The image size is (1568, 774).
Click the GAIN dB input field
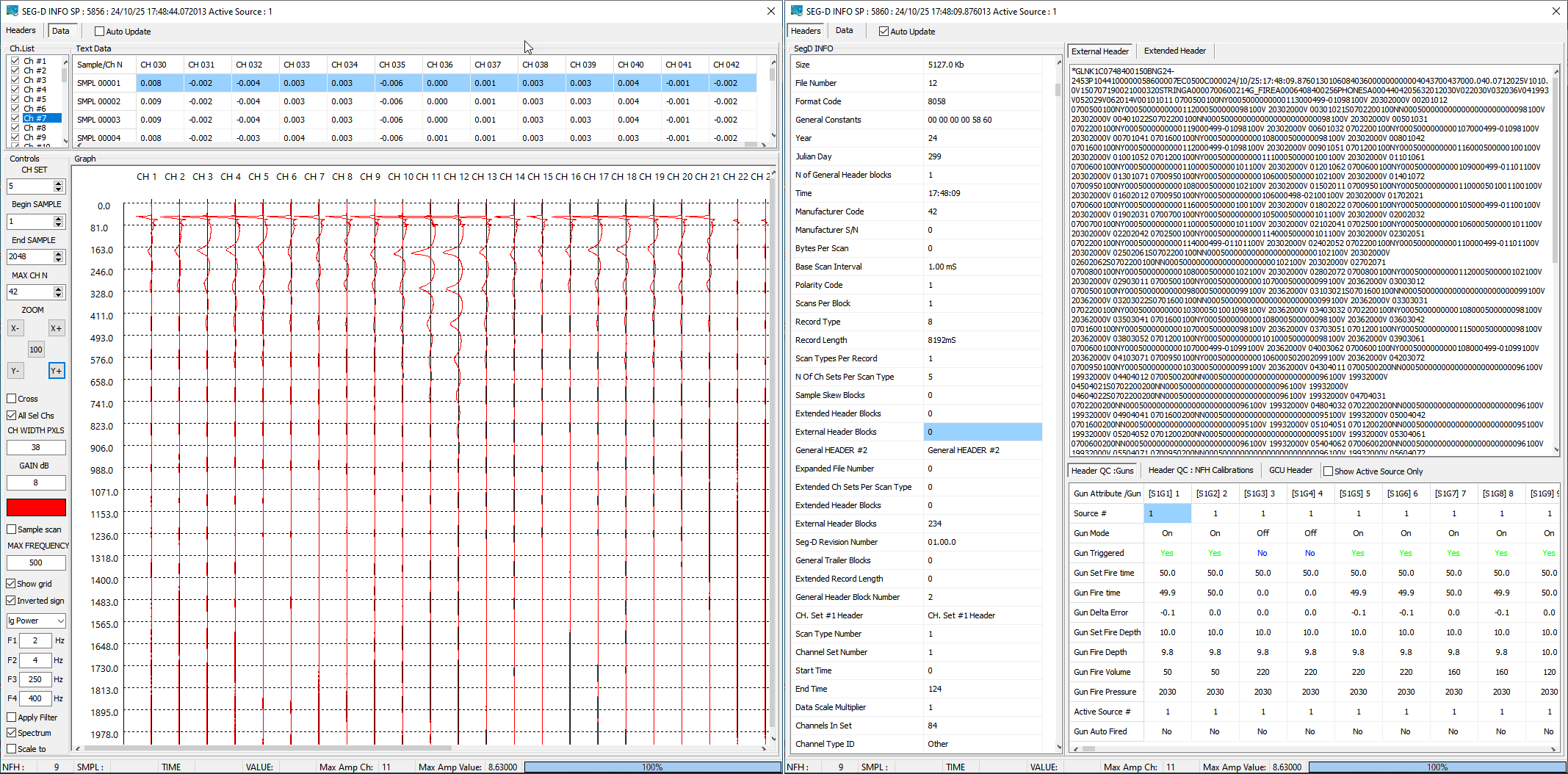coord(36,483)
